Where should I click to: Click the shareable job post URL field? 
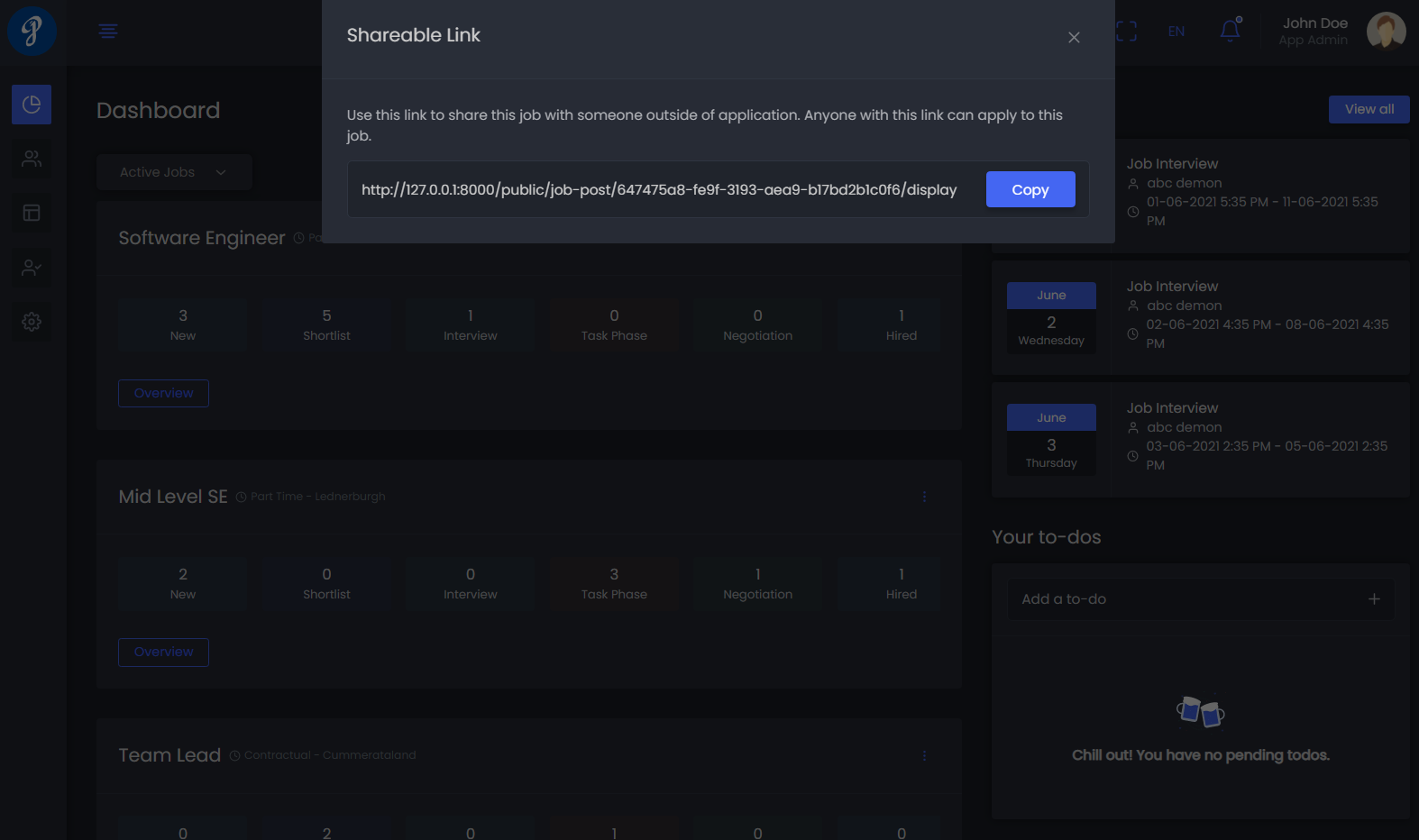[659, 189]
